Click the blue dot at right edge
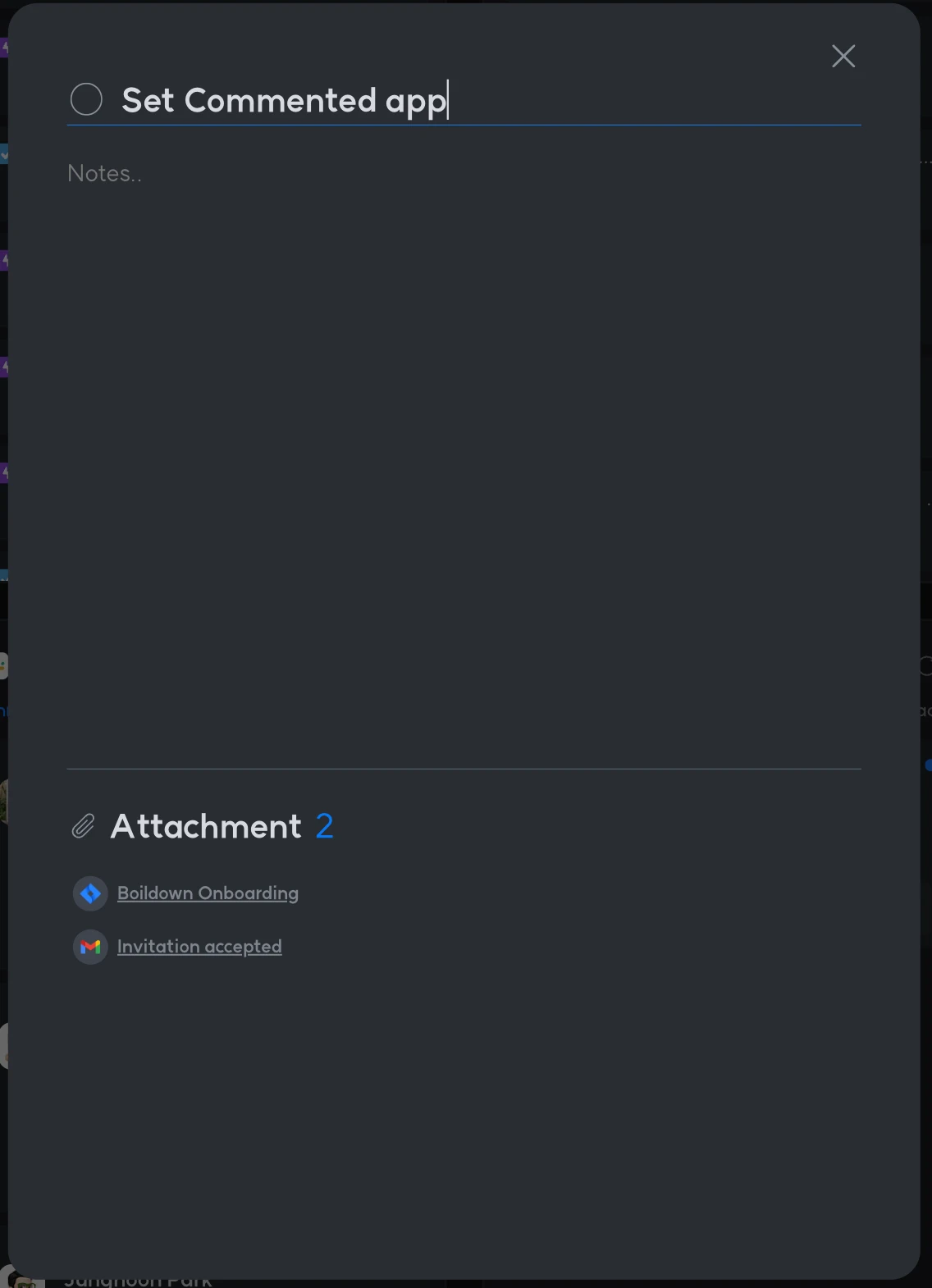 [928, 765]
